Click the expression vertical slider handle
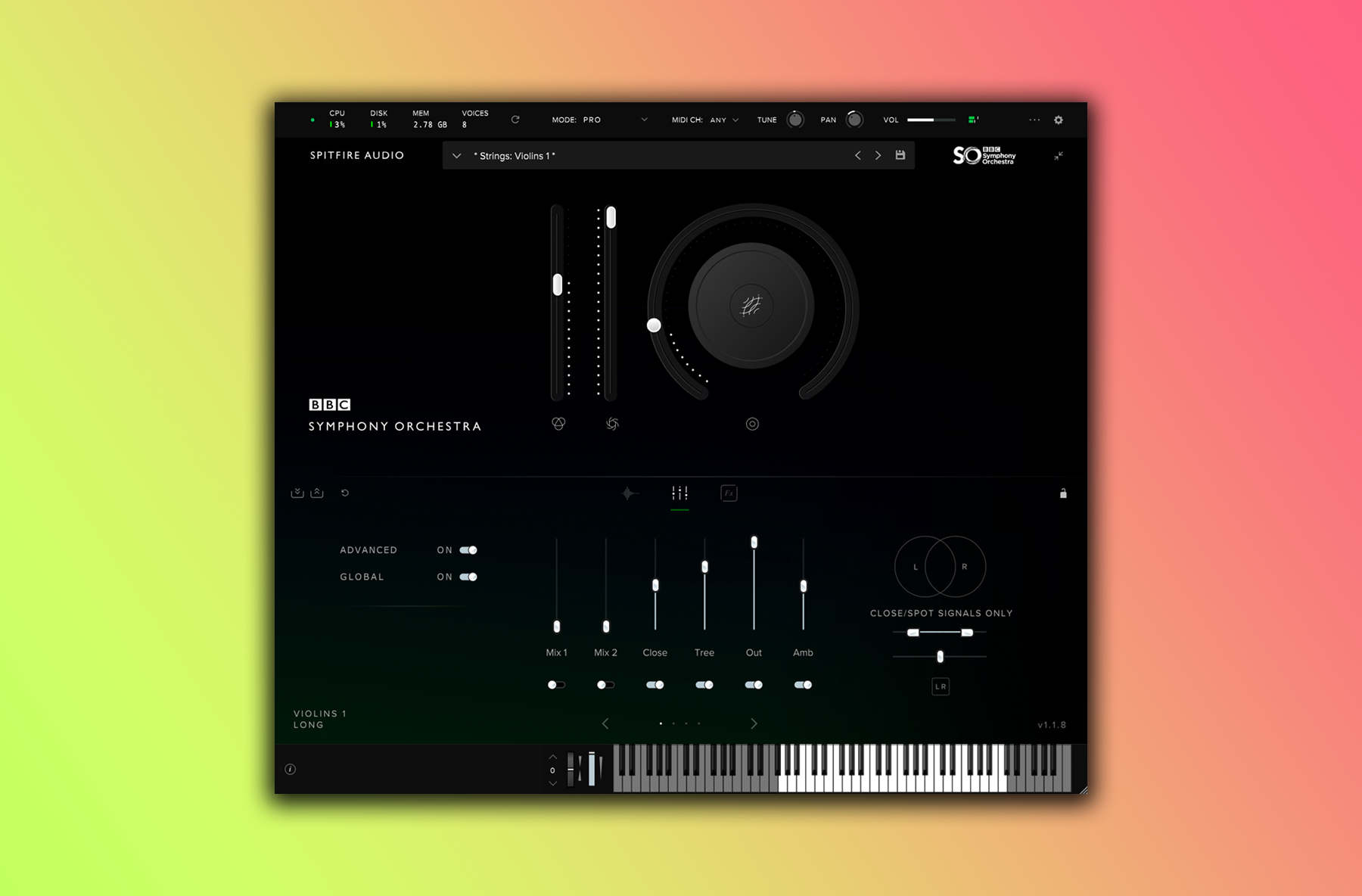 coord(558,285)
